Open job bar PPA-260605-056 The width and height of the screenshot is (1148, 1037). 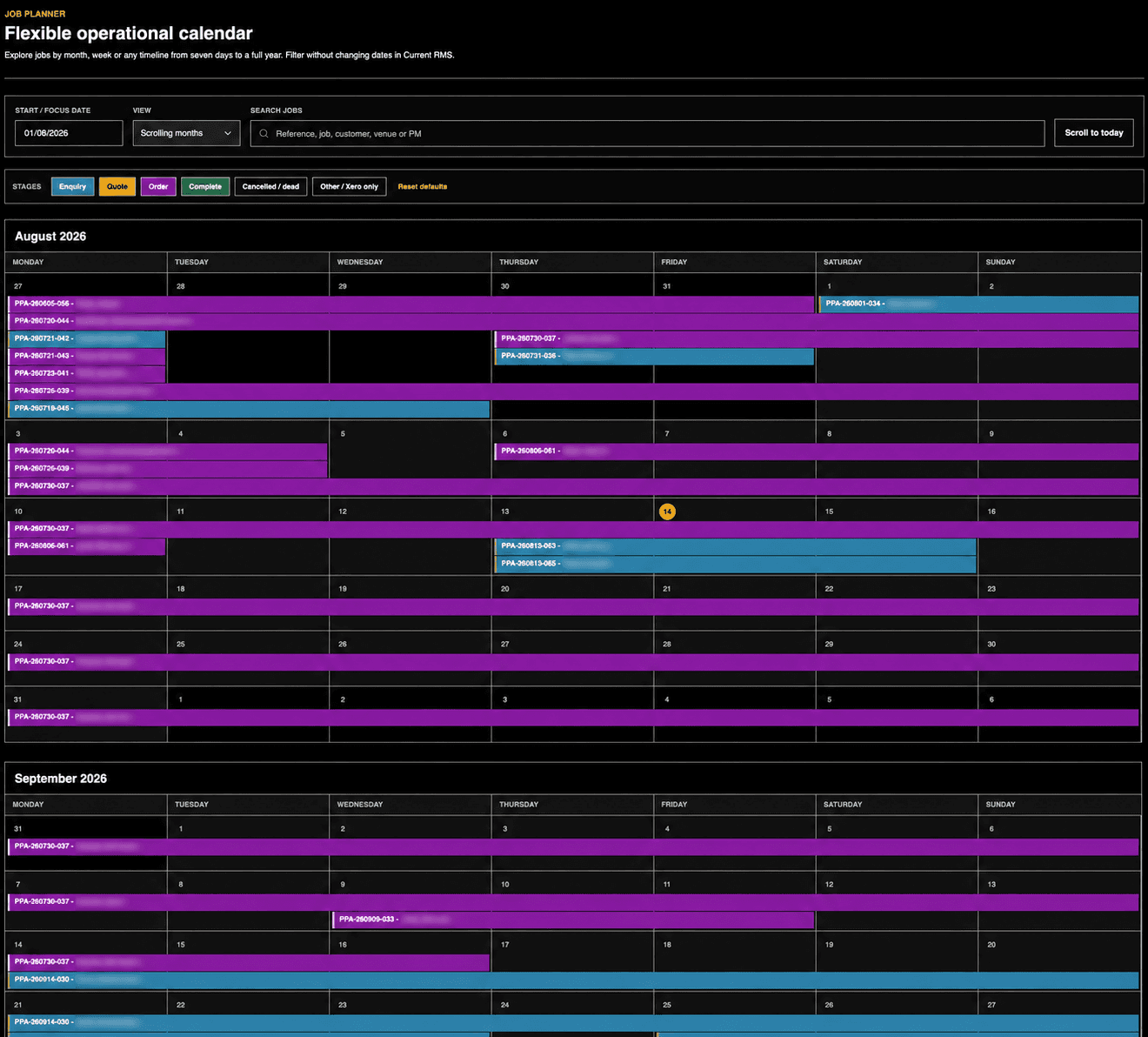411,304
